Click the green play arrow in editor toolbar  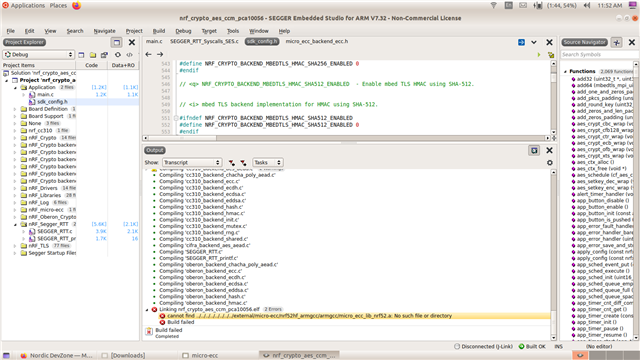[539, 55]
